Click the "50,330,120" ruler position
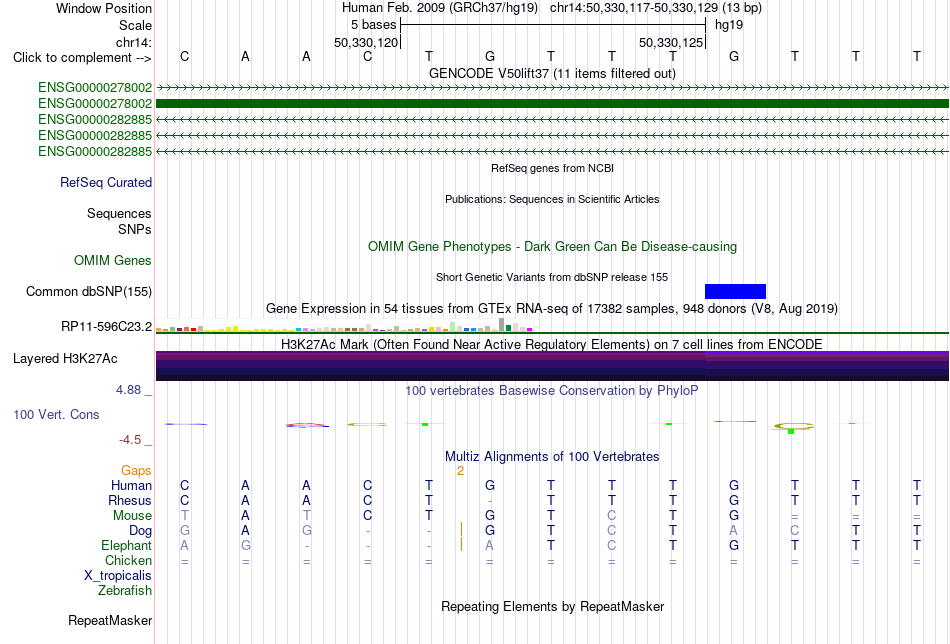This screenshot has width=950, height=644. [x=366, y=42]
